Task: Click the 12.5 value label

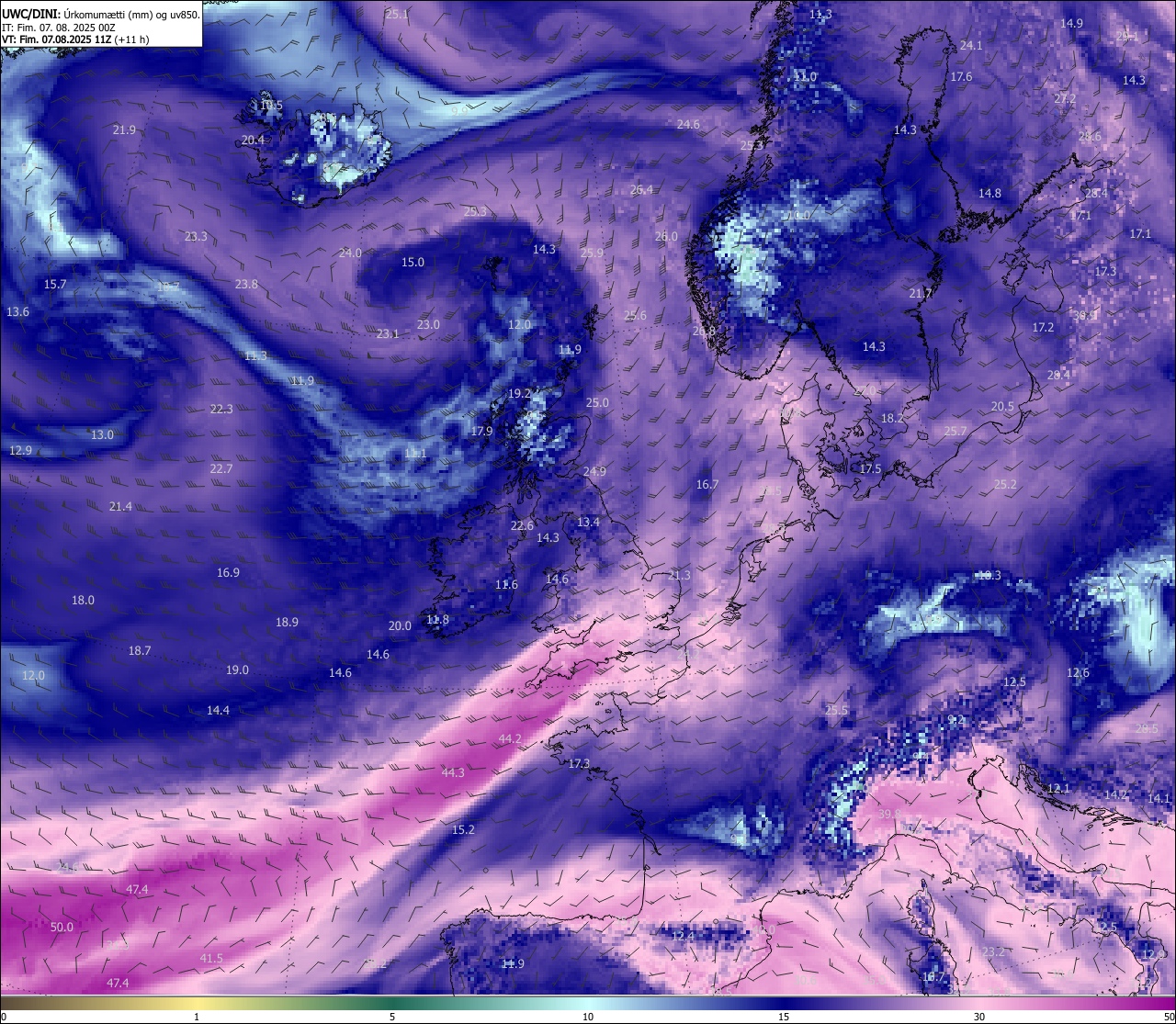Action: tap(1014, 682)
